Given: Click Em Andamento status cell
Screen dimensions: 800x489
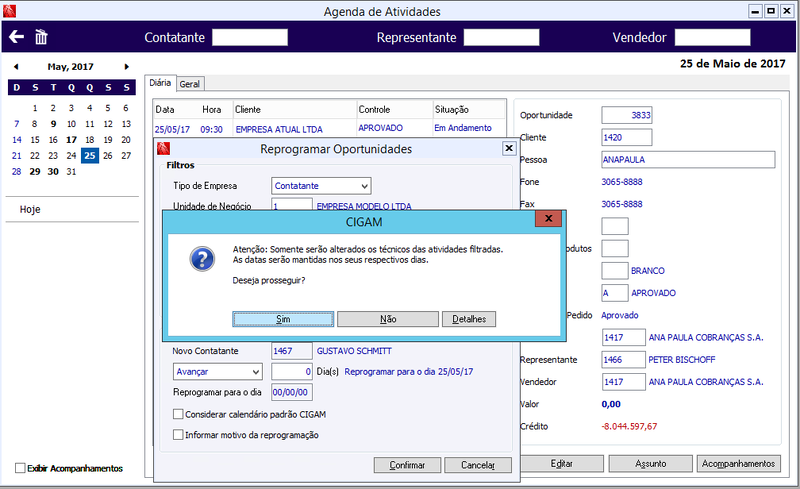Looking at the screenshot, I should pyautogui.click(x=463, y=128).
